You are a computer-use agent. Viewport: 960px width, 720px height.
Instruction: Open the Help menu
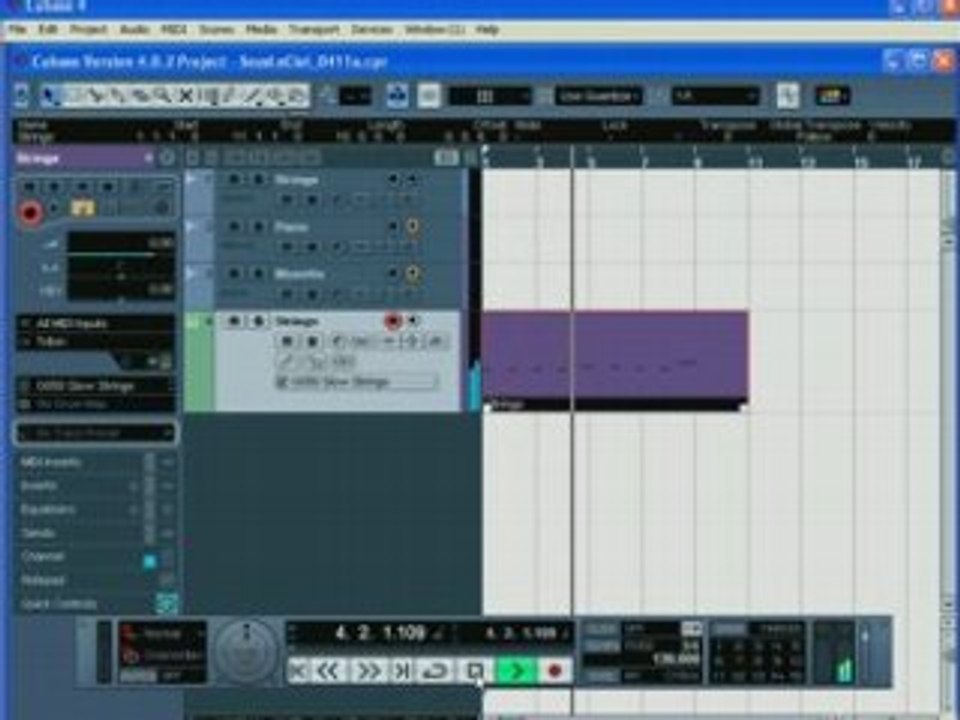coord(487,29)
